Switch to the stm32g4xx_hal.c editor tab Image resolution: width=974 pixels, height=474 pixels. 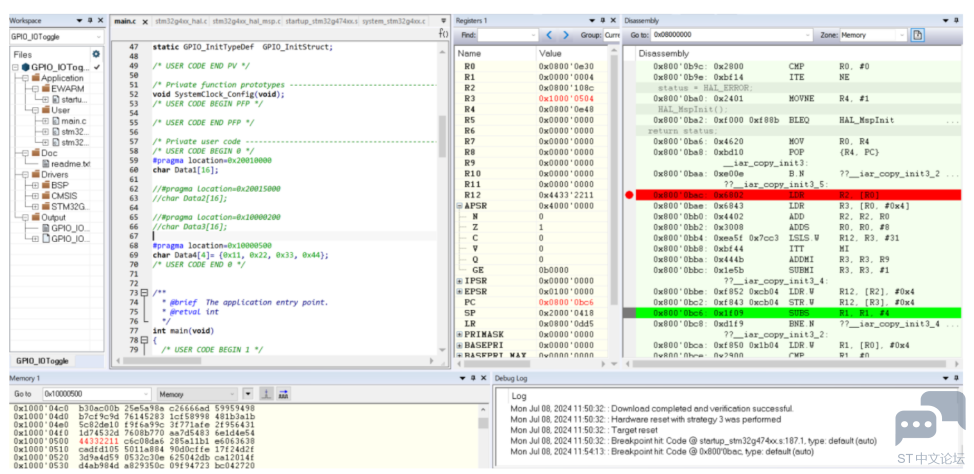180,21
